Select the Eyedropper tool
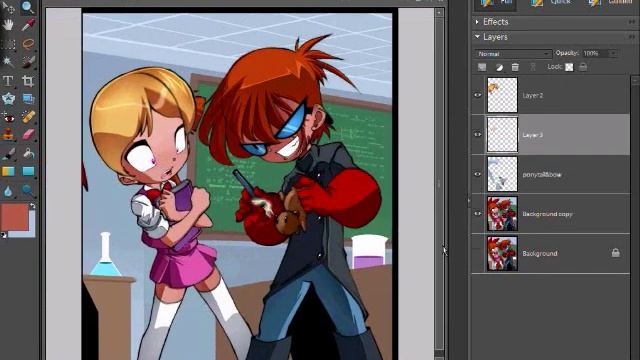The width and height of the screenshot is (640, 360). click(x=28, y=25)
